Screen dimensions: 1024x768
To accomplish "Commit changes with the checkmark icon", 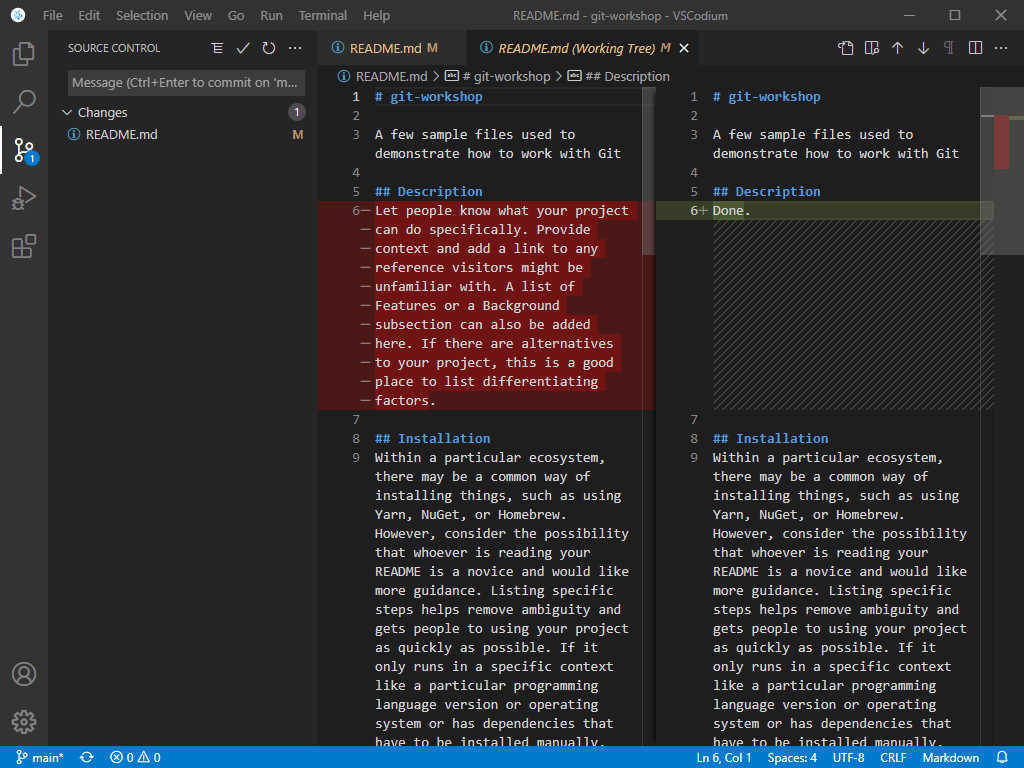I will (243, 48).
